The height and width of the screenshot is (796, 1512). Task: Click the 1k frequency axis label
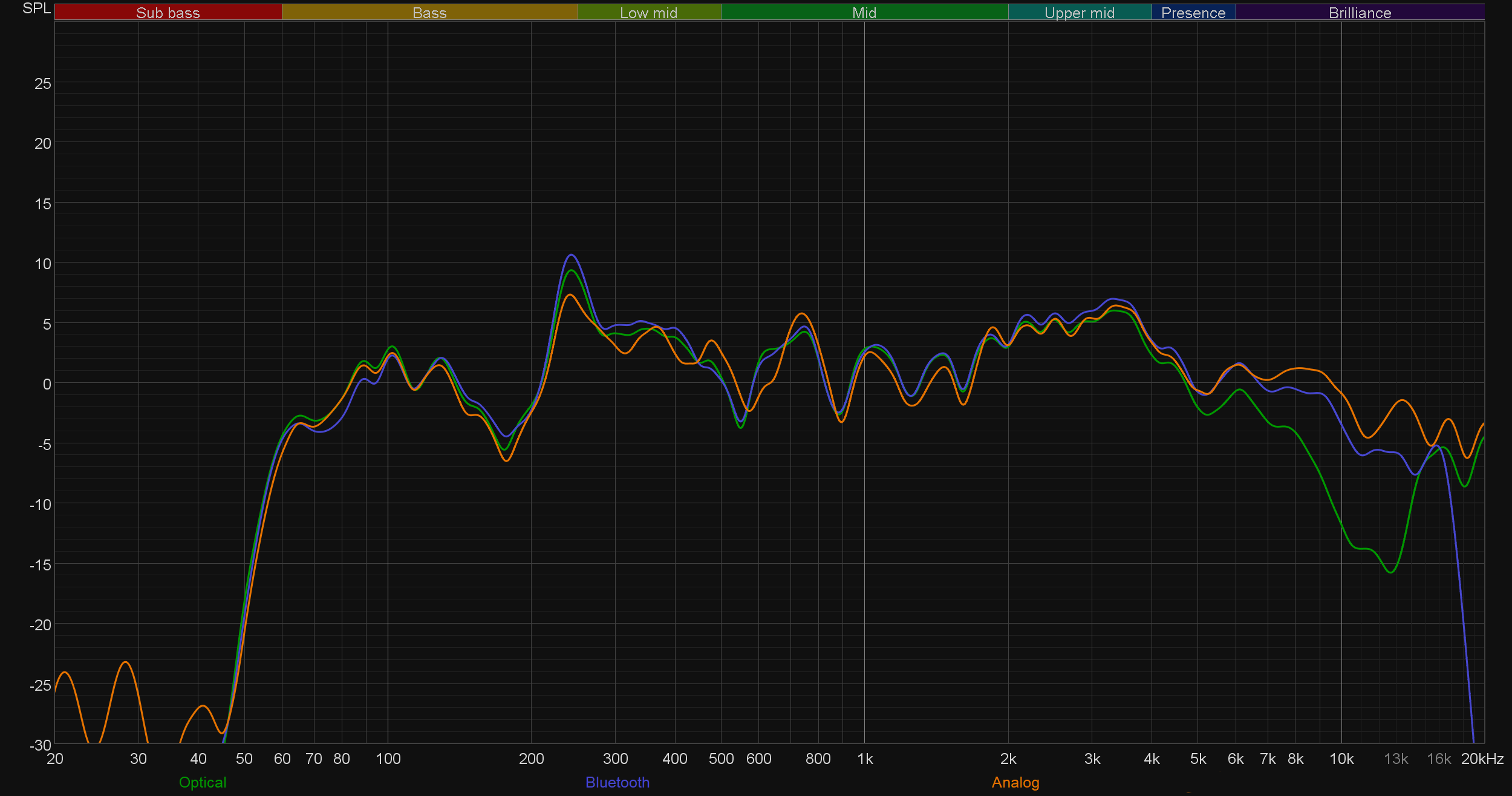864,758
